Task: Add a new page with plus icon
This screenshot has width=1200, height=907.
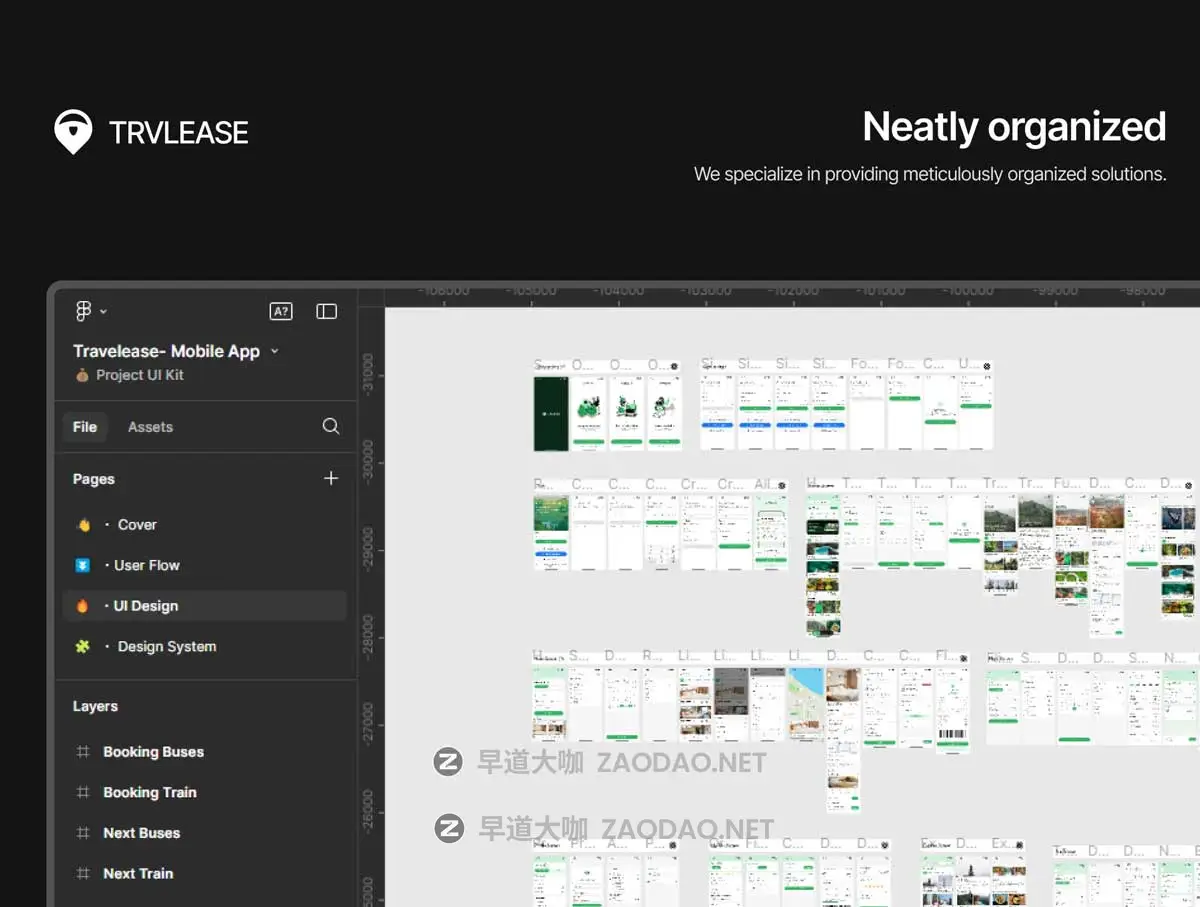Action: tap(331, 478)
